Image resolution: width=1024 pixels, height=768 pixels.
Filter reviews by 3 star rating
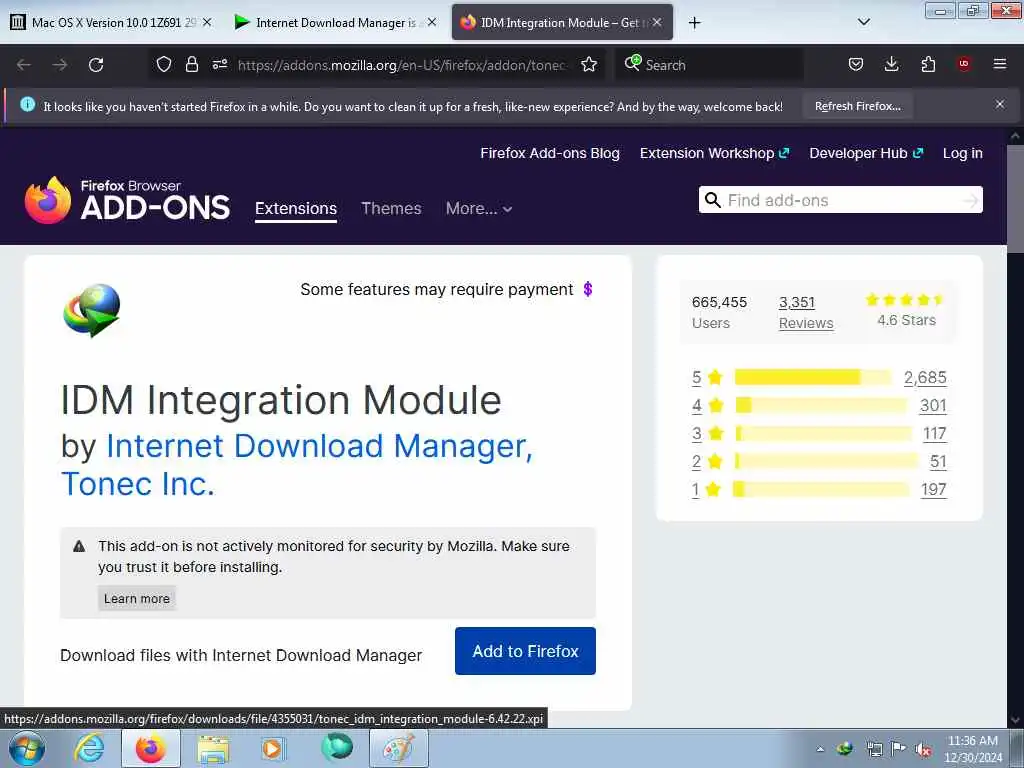pos(707,434)
